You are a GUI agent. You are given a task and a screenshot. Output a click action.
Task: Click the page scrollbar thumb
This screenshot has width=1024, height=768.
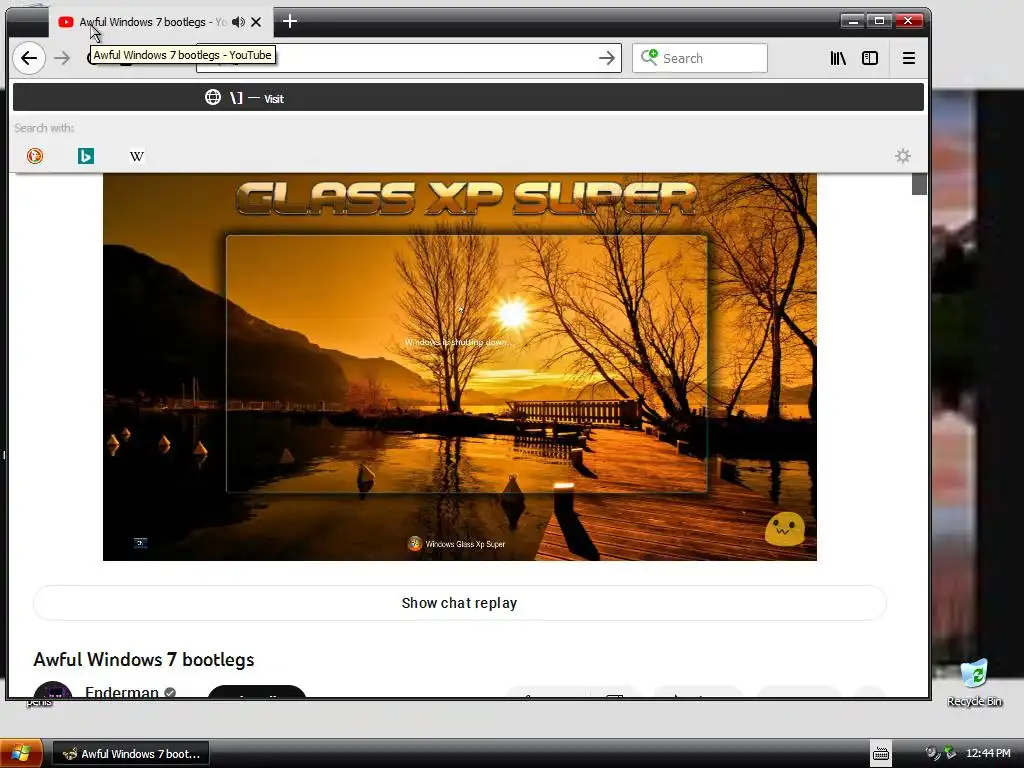coord(919,184)
